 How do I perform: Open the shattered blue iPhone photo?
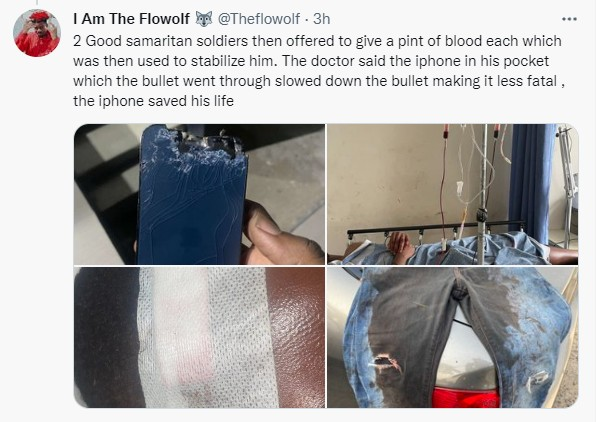199,194
